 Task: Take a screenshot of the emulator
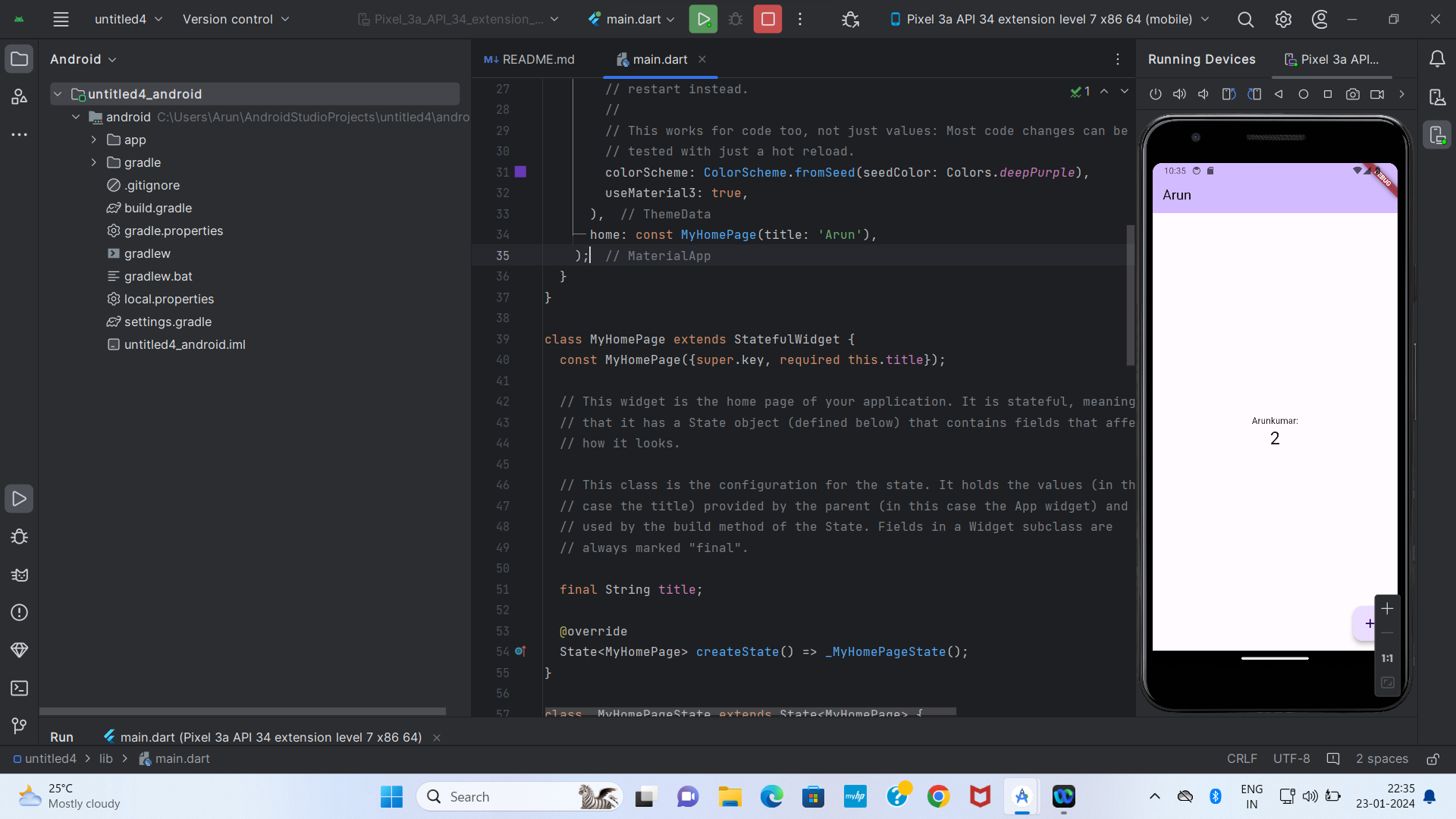(1352, 94)
